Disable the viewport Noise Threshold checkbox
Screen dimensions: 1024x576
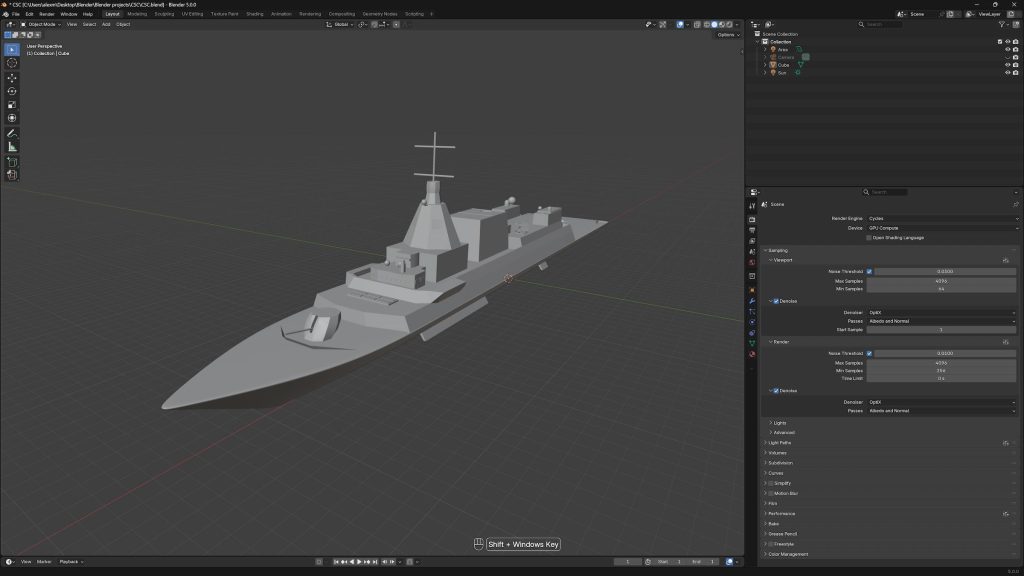tap(870, 270)
